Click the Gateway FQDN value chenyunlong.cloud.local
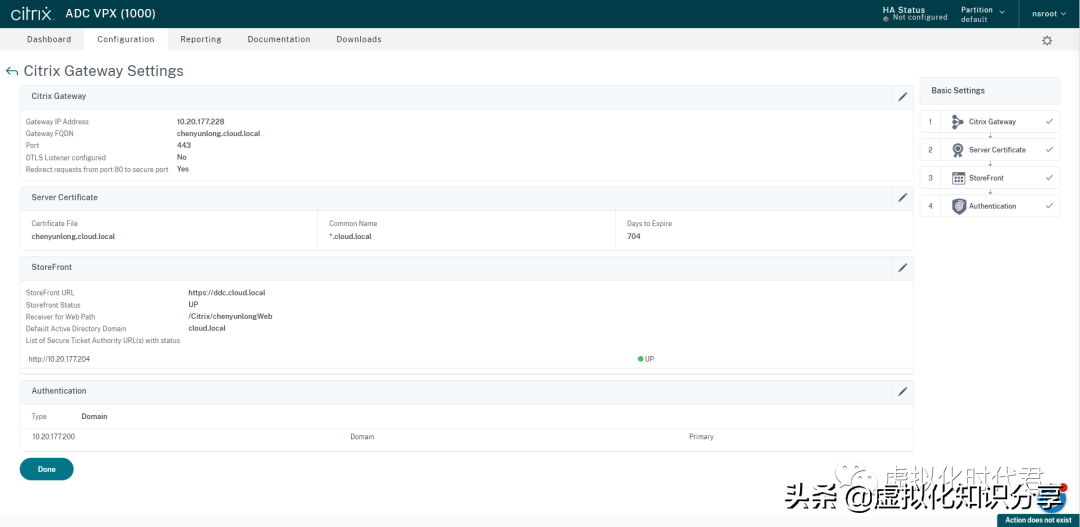 218,134
